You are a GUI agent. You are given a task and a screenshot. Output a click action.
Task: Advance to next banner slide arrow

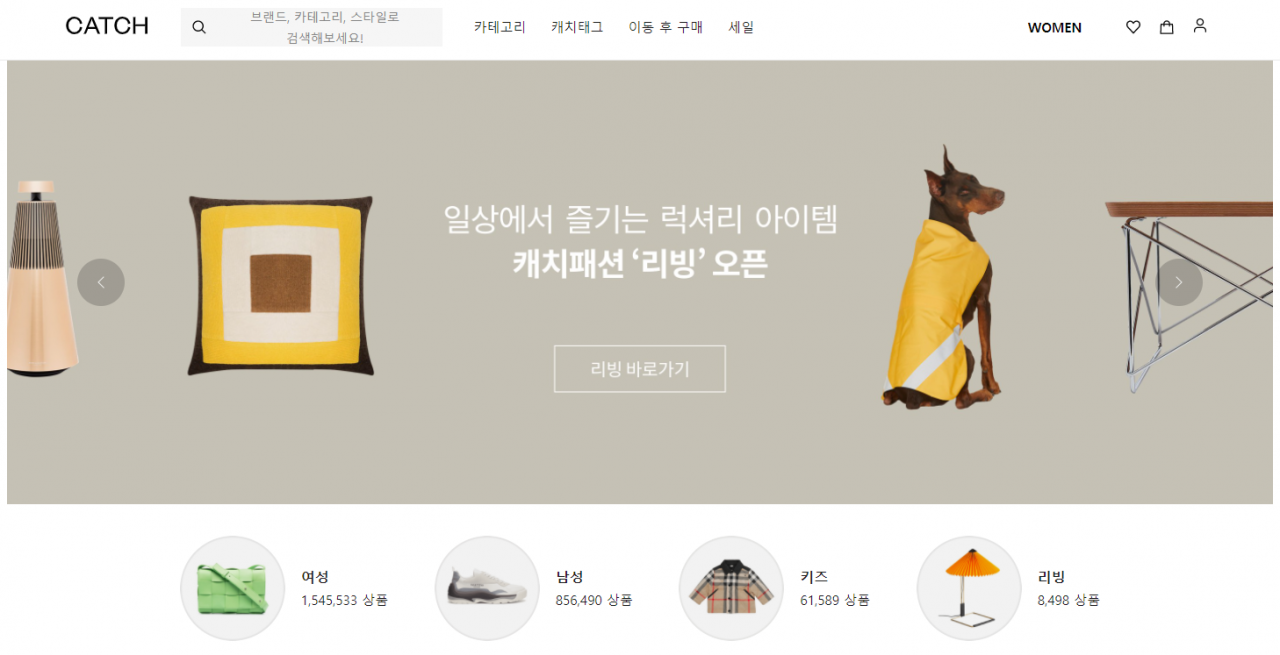coord(1179,282)
